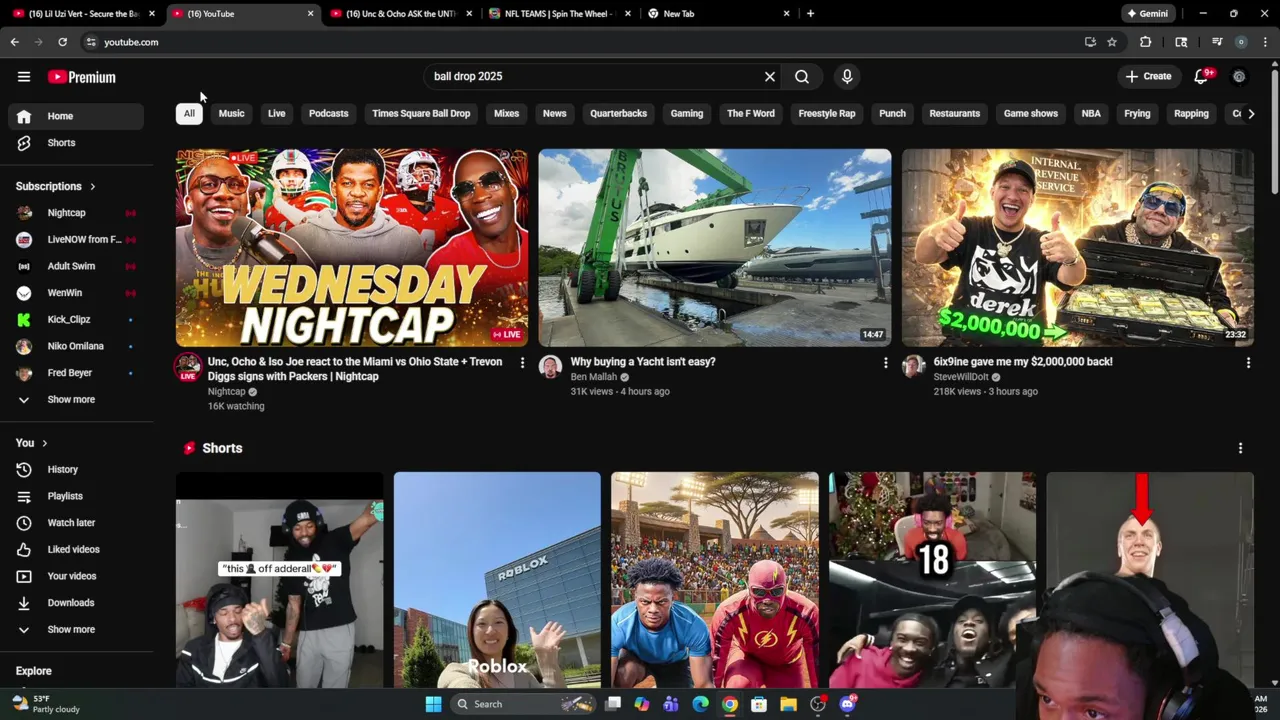Select the Live filter chip
Image resolution: width=1280 pixels, height=720 pixels.
pos(277,114)
